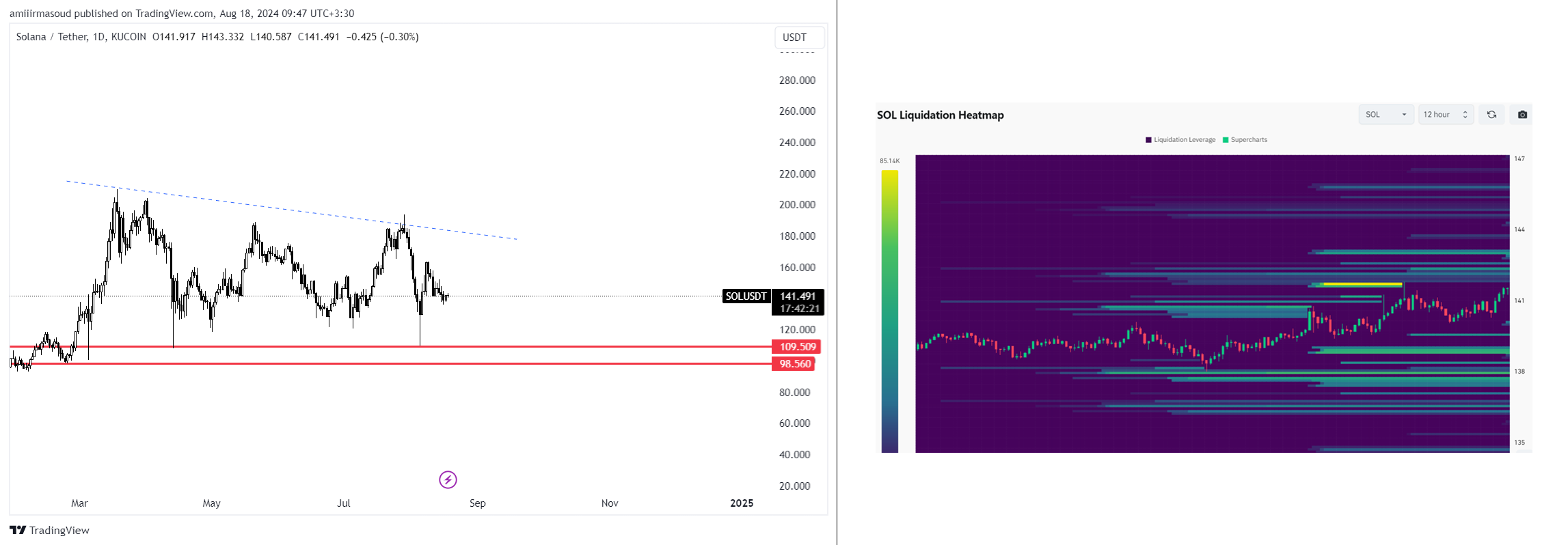Toggle the Liquidation Leverage legend item
The height and width of the screenshot is (545, 1568).
1180,140
